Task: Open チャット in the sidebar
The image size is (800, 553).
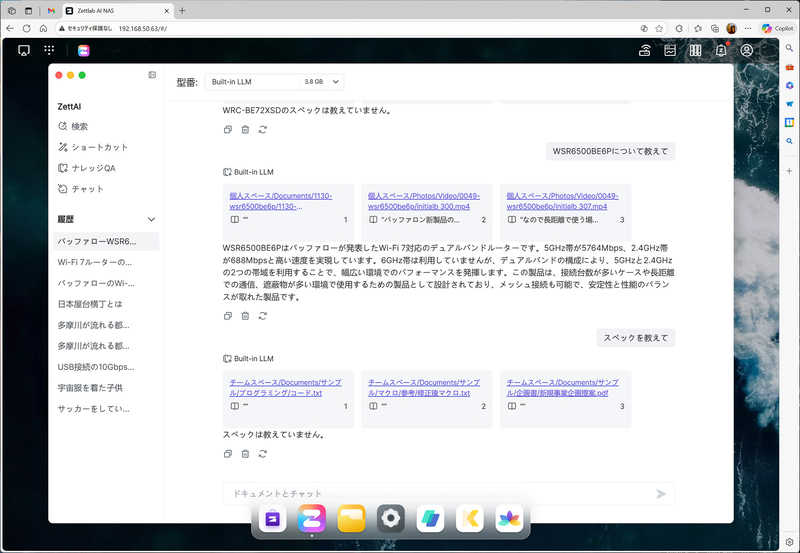Action: click(x=81, y=189)
